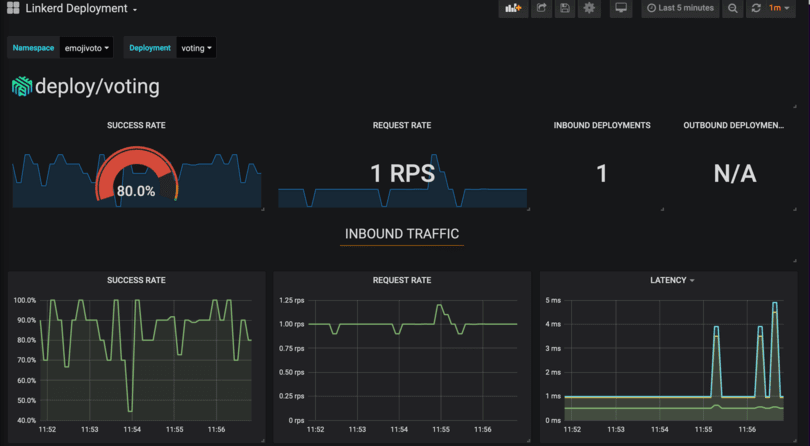Click the Deployment variable label

coord(150,48)
